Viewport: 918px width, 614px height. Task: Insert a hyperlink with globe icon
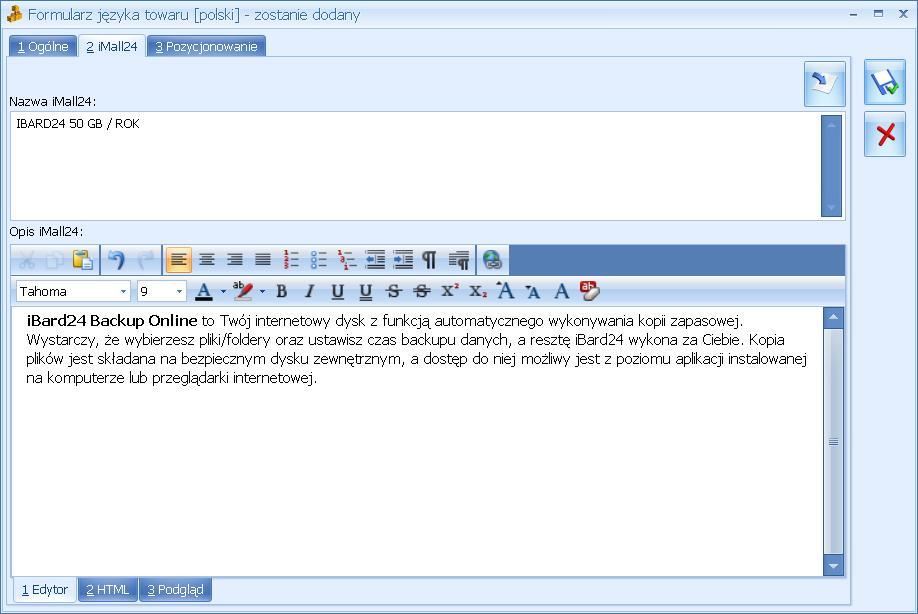492,260
